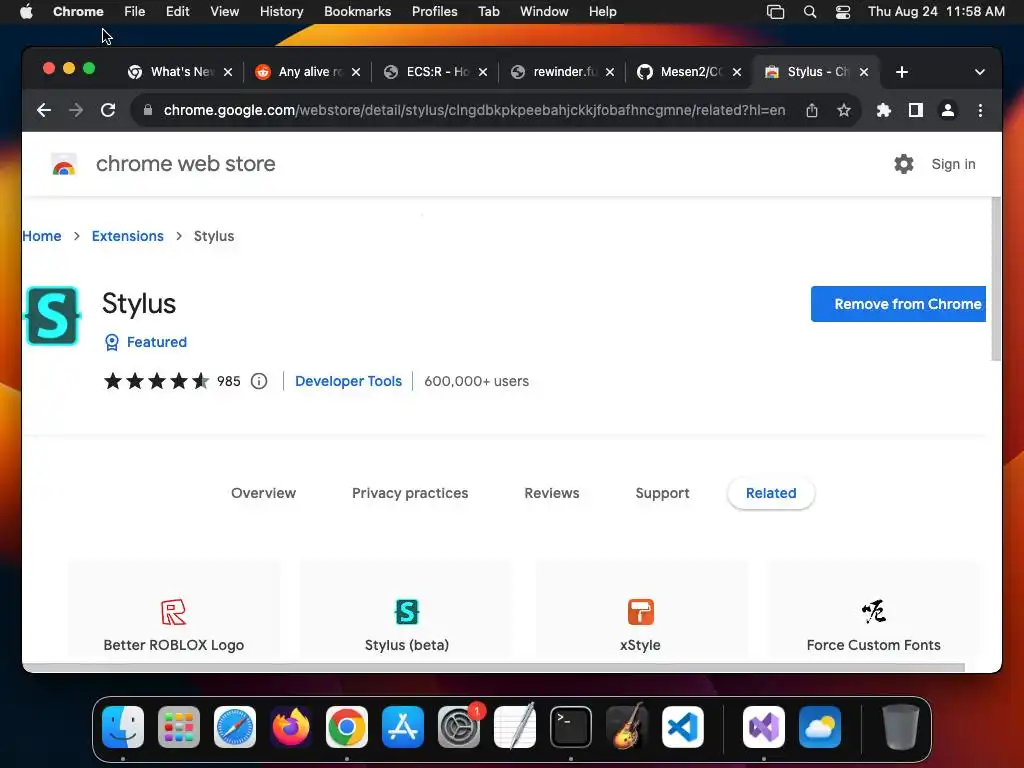Click the rating info icon next to 985

(259, 381)
